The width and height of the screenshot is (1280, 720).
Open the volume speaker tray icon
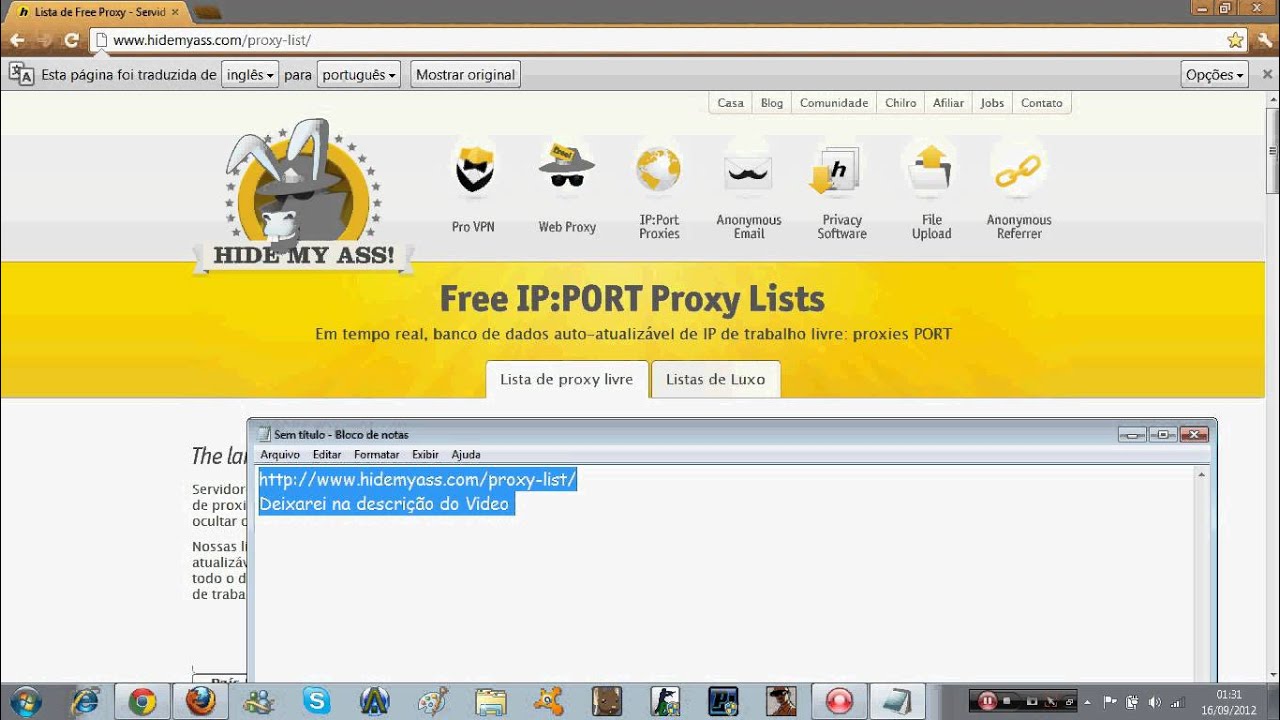point(1155,702)
